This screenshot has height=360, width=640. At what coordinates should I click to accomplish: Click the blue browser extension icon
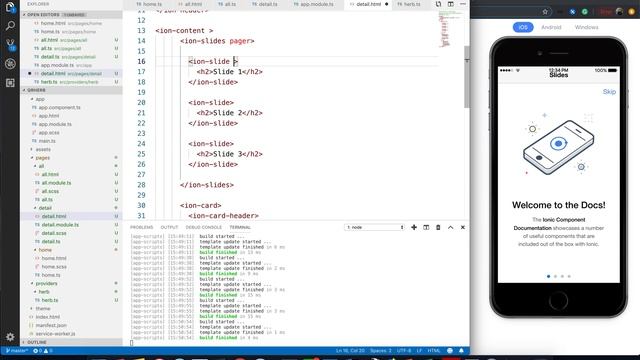click(x=572, y=12)
